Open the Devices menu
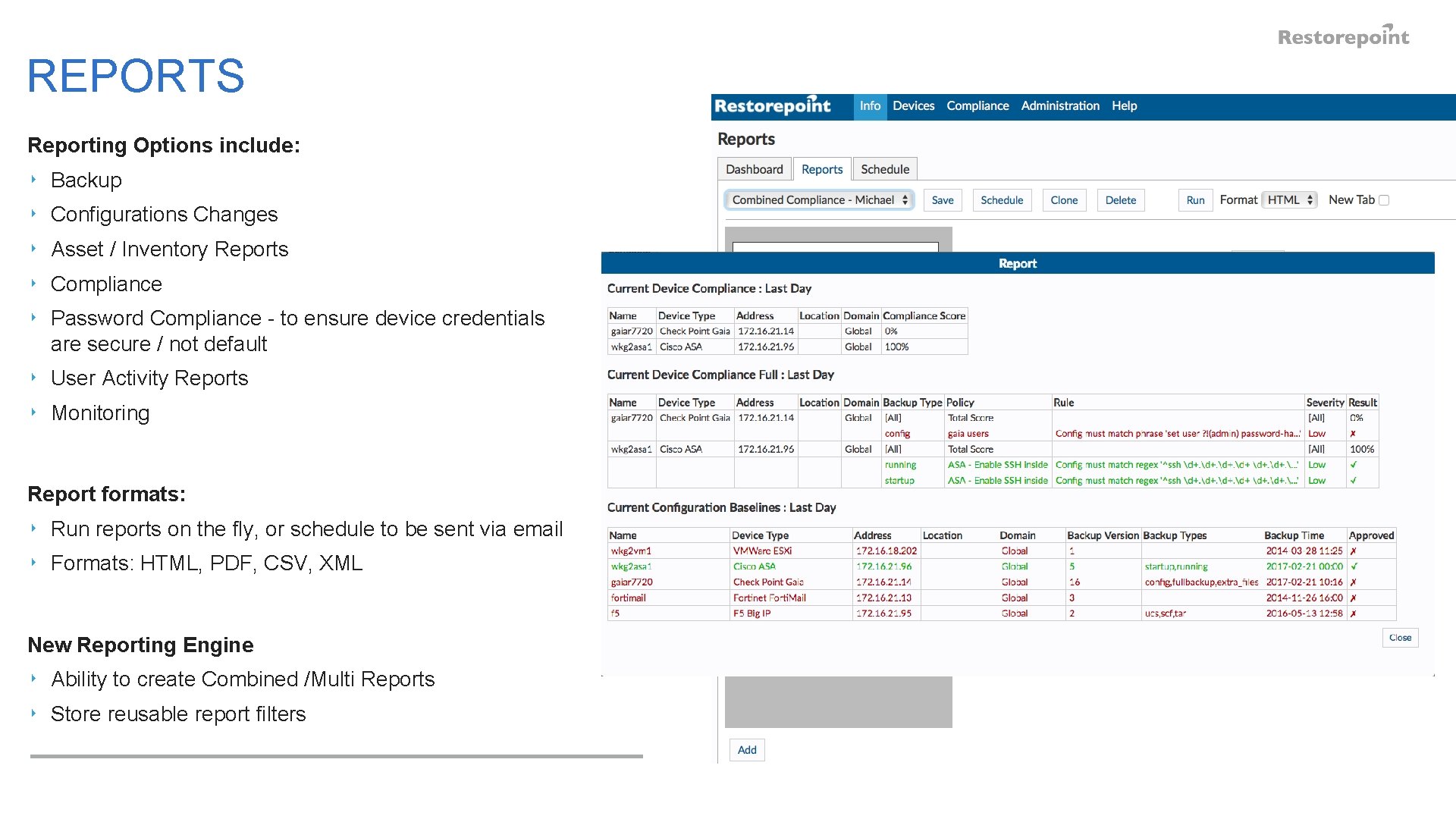This screenshot has width=1456, height=819. click(x=913, y=106)
